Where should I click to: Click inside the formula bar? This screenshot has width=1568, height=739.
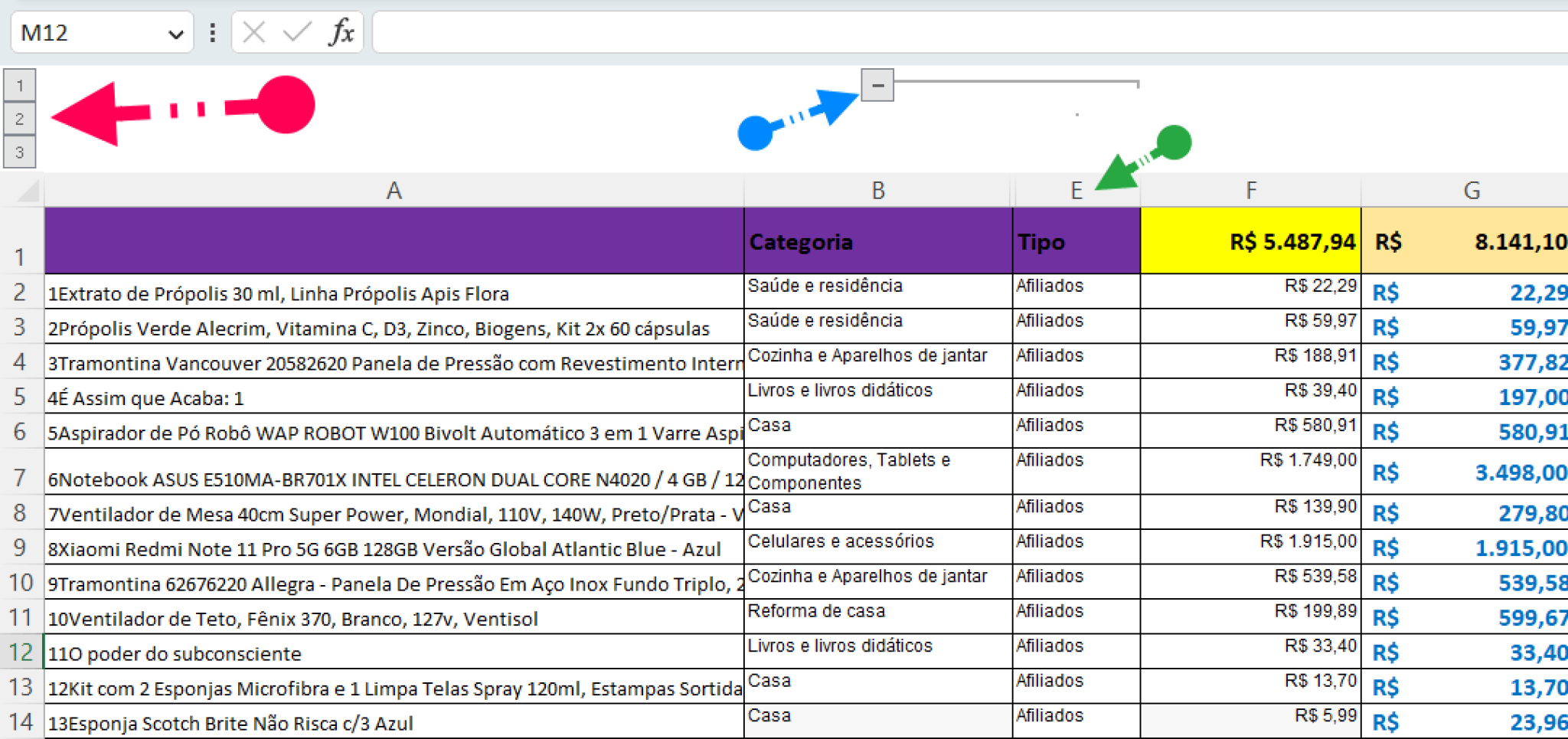pos(766,32)
